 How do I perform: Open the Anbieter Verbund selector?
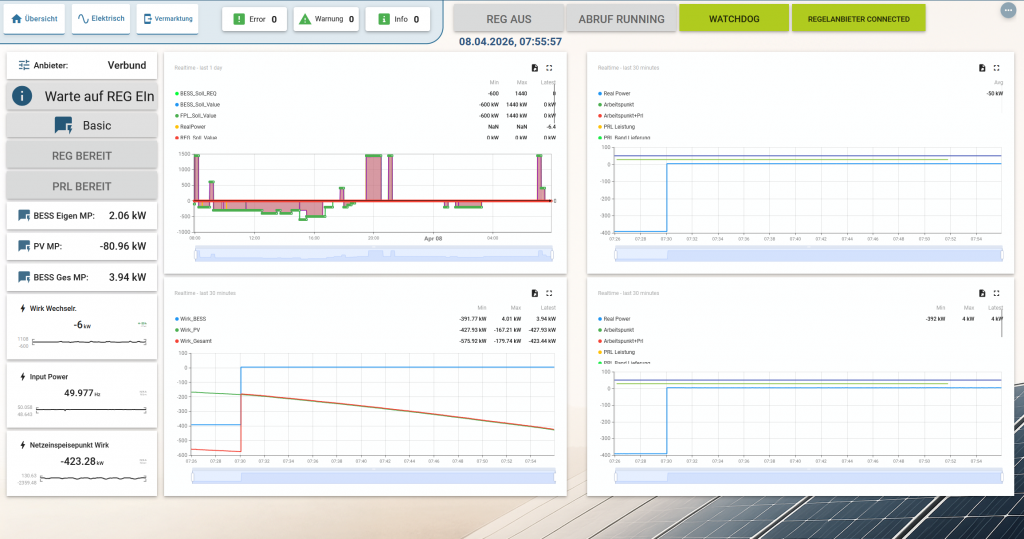point(82,66)
